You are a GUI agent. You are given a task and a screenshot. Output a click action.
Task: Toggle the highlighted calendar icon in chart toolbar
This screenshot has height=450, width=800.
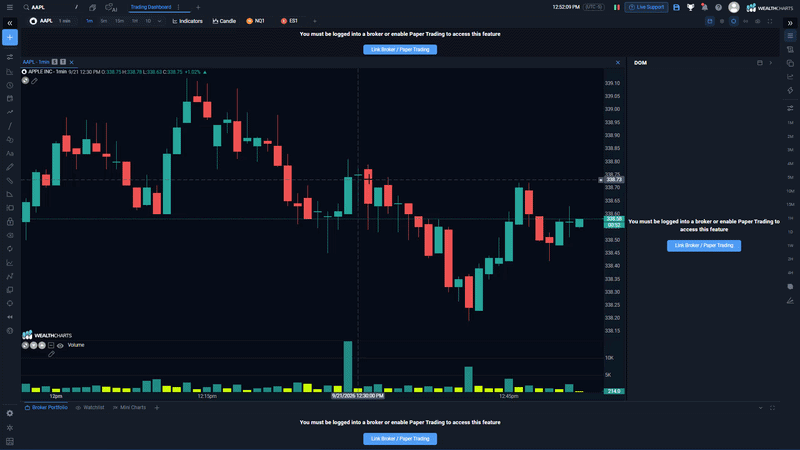coord(710,21)
